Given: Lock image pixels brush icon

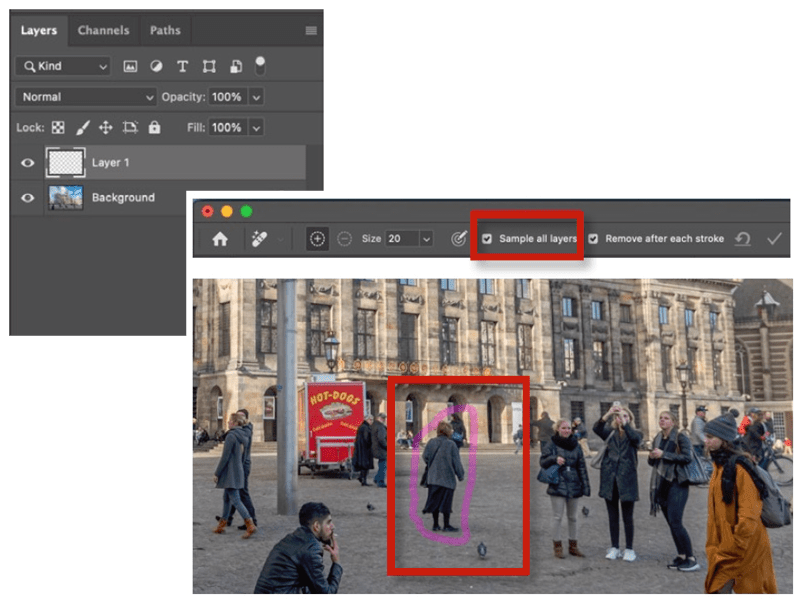Looking at the screenshot, I should pos(83,128).
